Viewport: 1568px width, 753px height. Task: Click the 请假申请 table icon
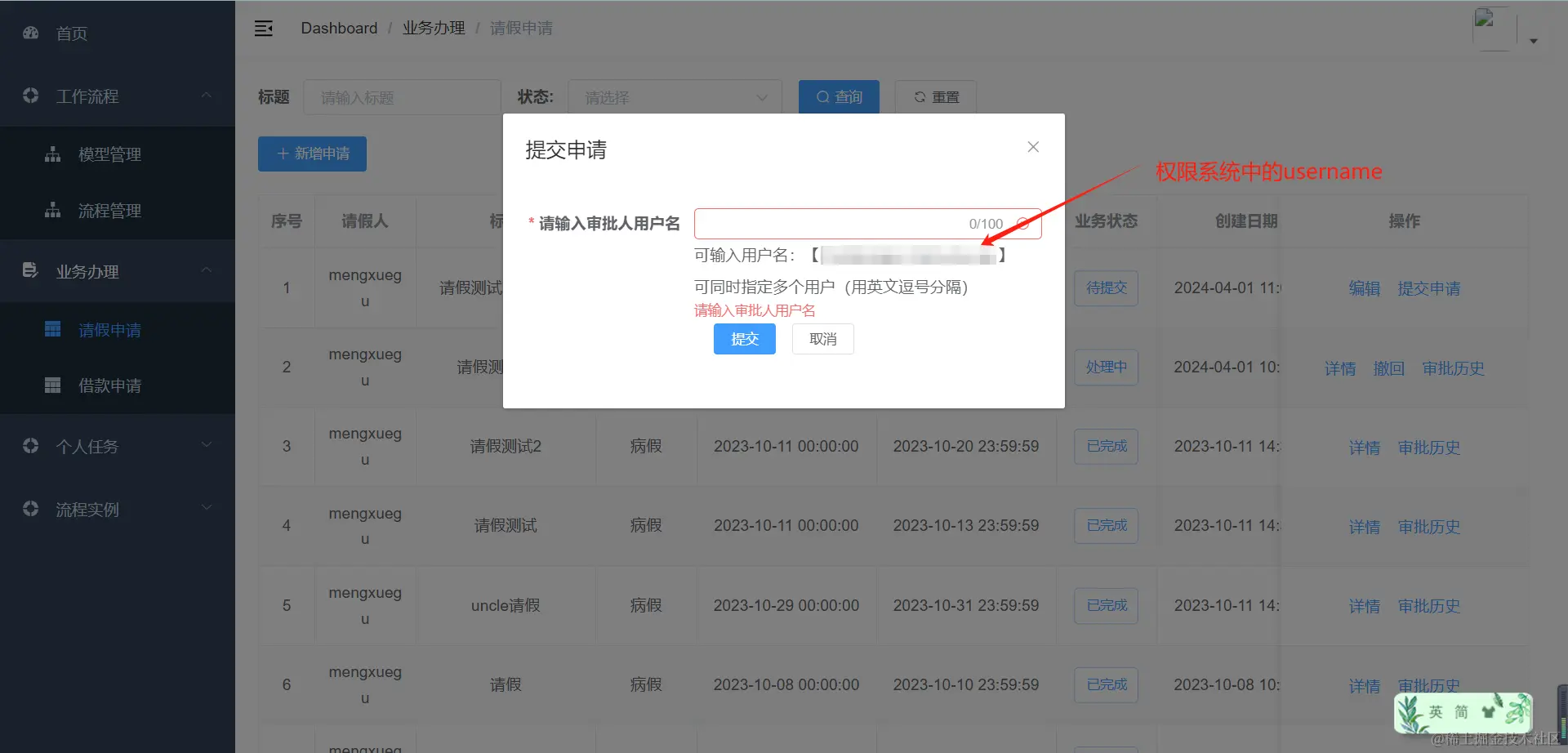[53, 329]
